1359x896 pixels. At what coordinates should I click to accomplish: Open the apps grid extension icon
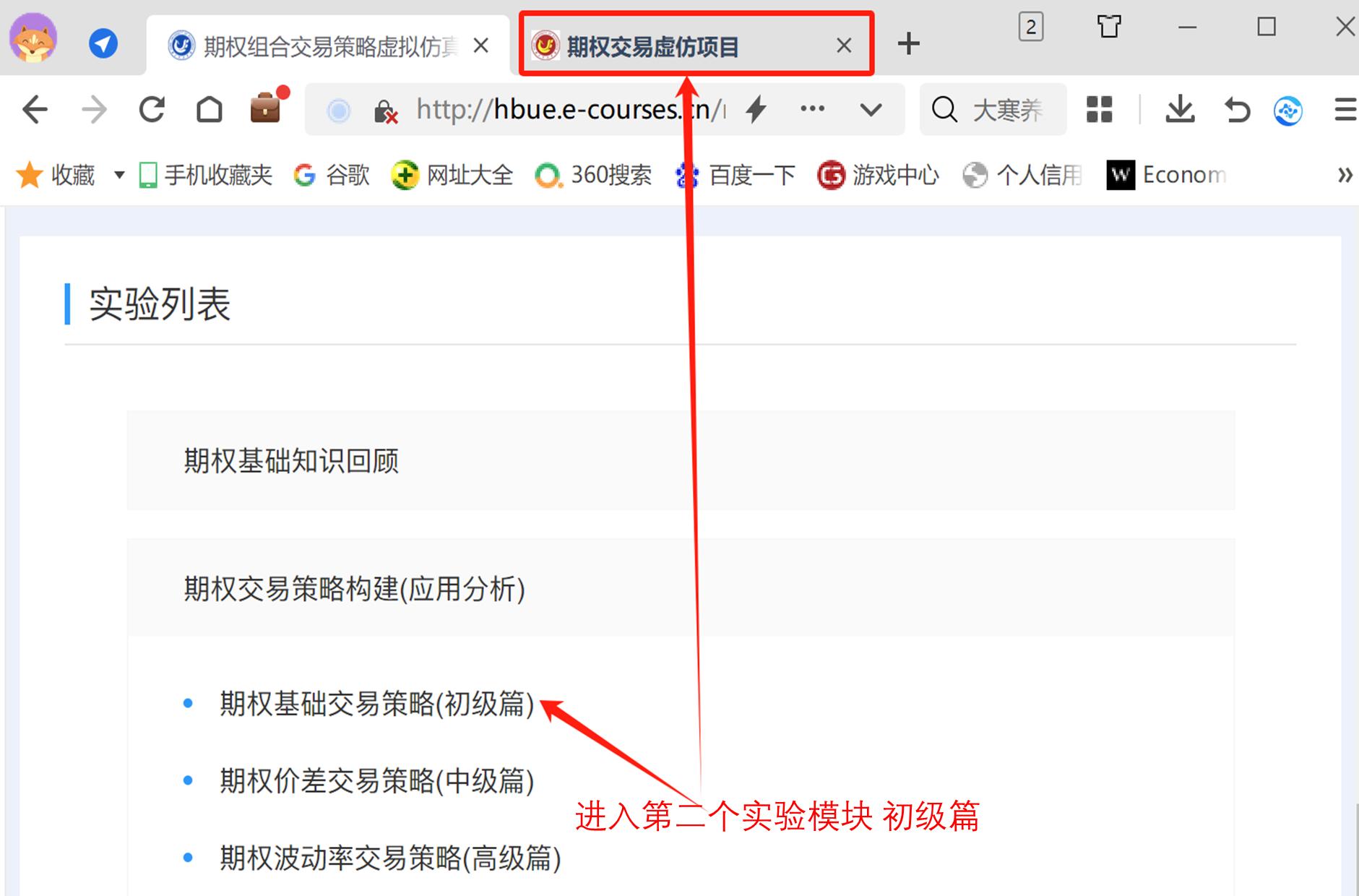[x=1100, y=110]
